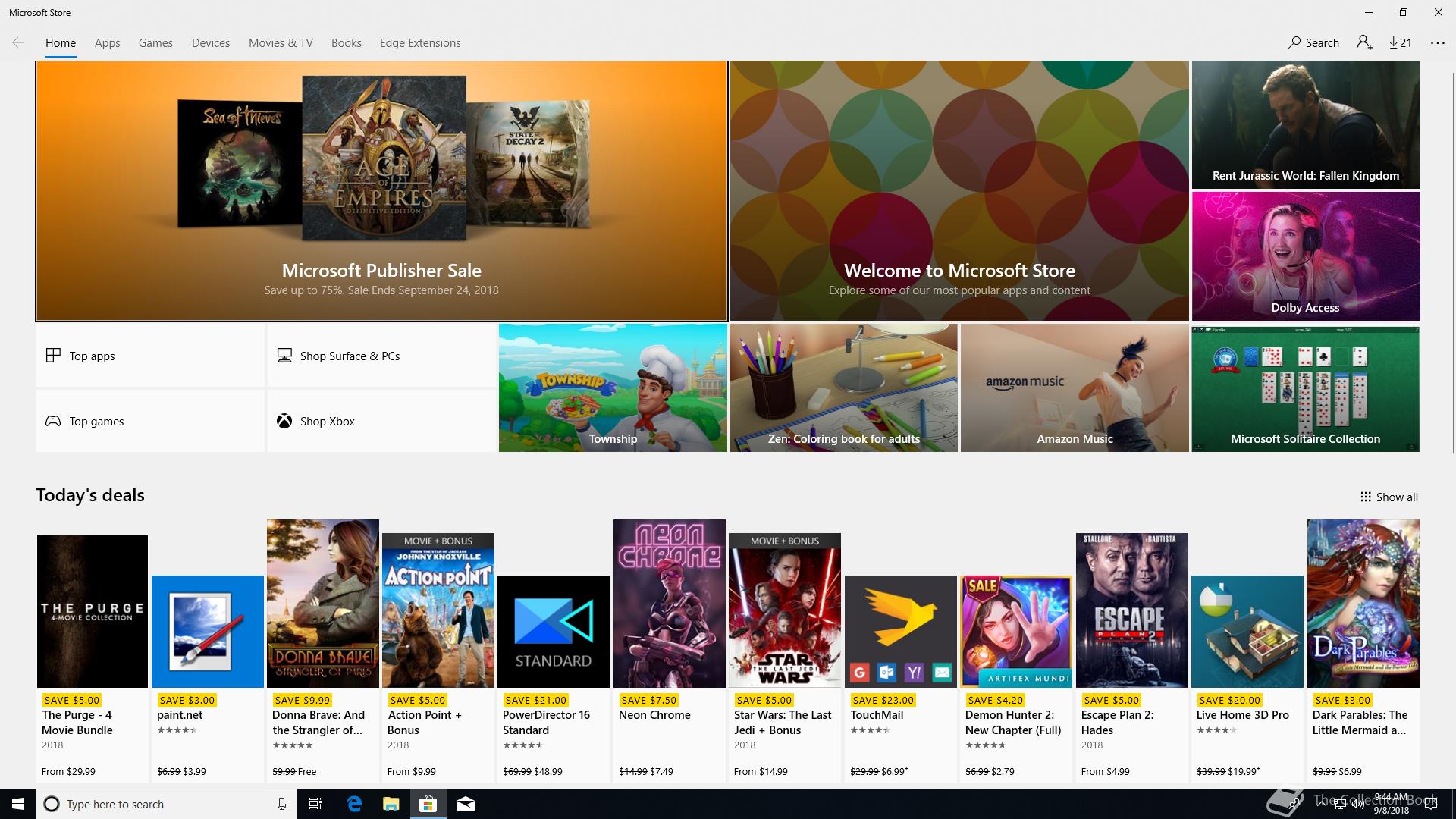Click Shop Surface & PCs tile

pyautogui.click(x=381, y=356)
